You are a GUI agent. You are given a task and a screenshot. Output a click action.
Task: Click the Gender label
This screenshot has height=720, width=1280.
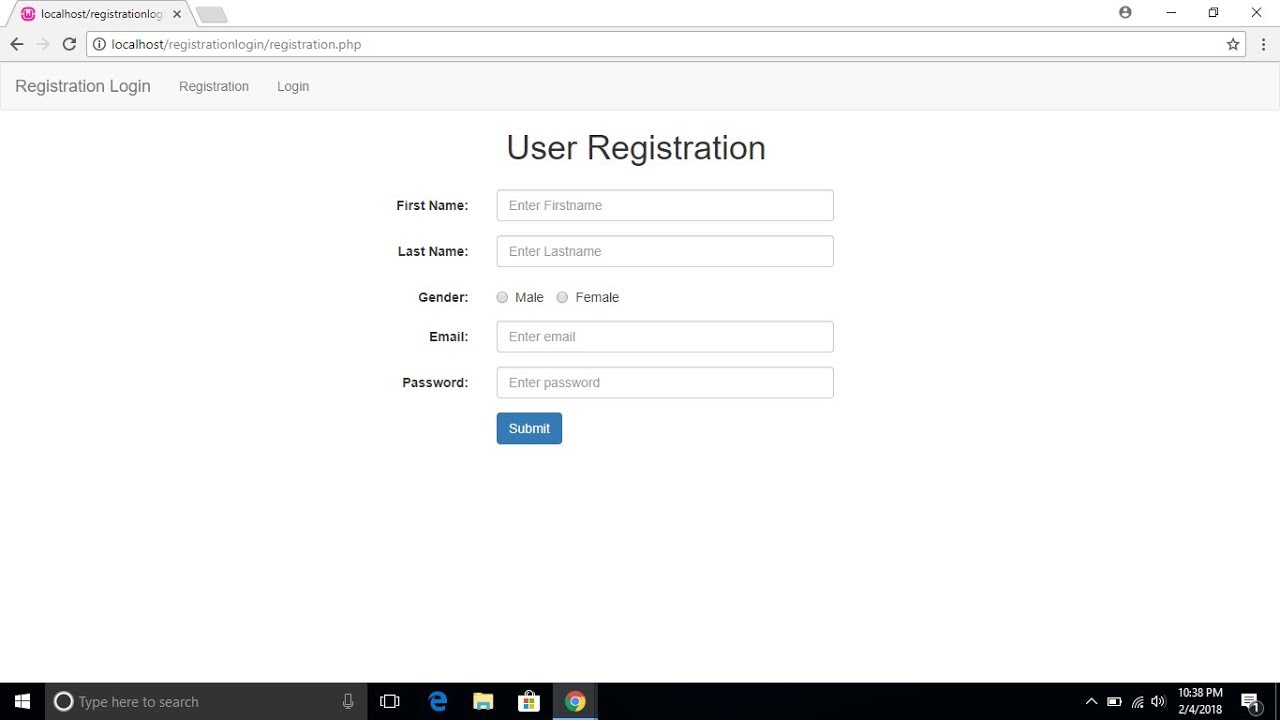[x=443, y=297]
